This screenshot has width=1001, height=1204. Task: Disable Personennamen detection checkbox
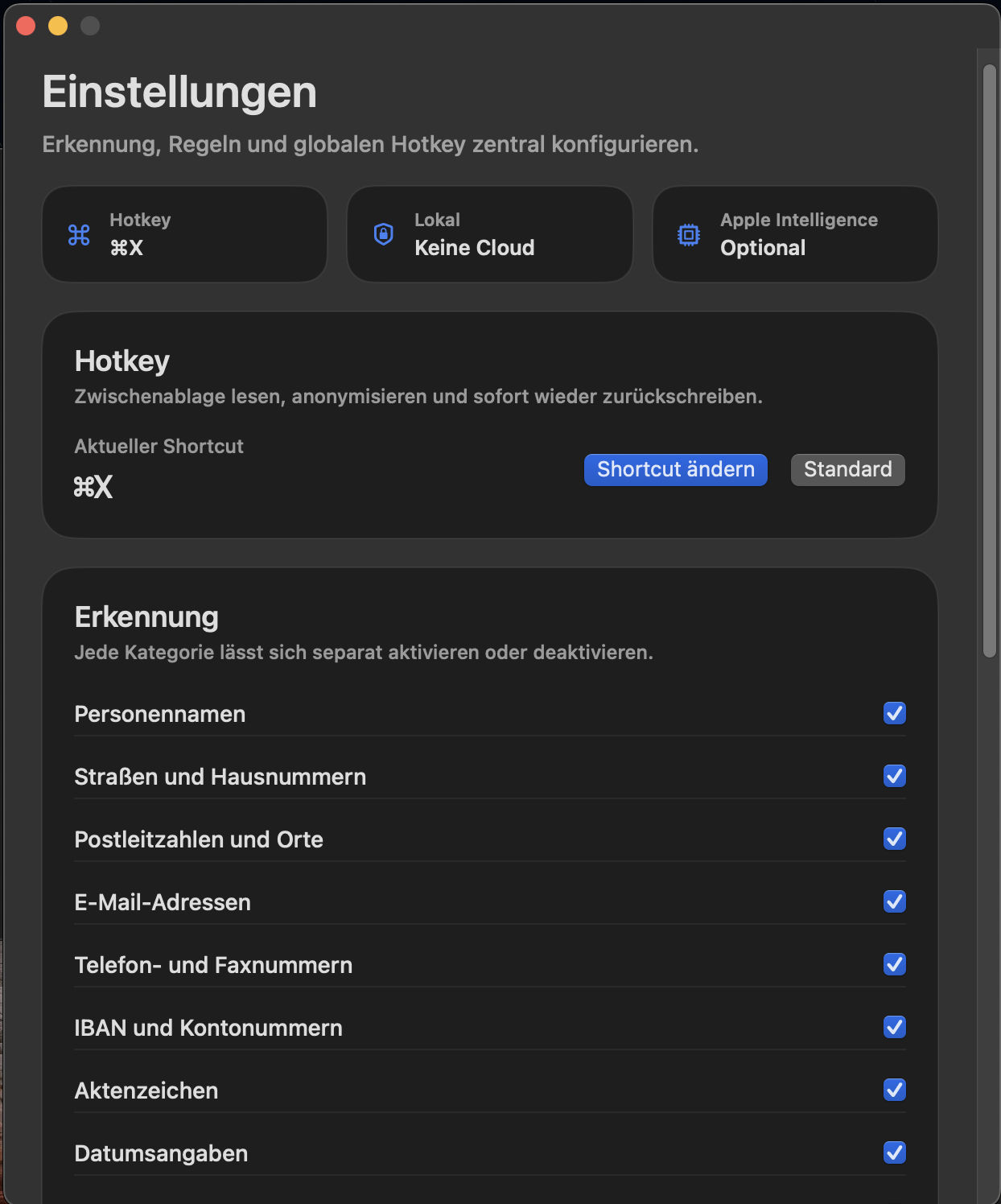point(894,713)
